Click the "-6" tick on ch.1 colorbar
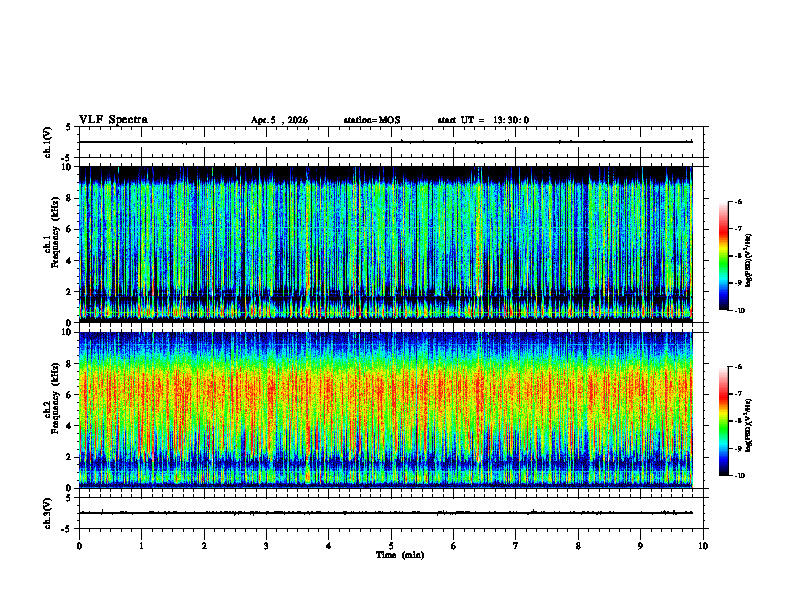 (739, 201)
